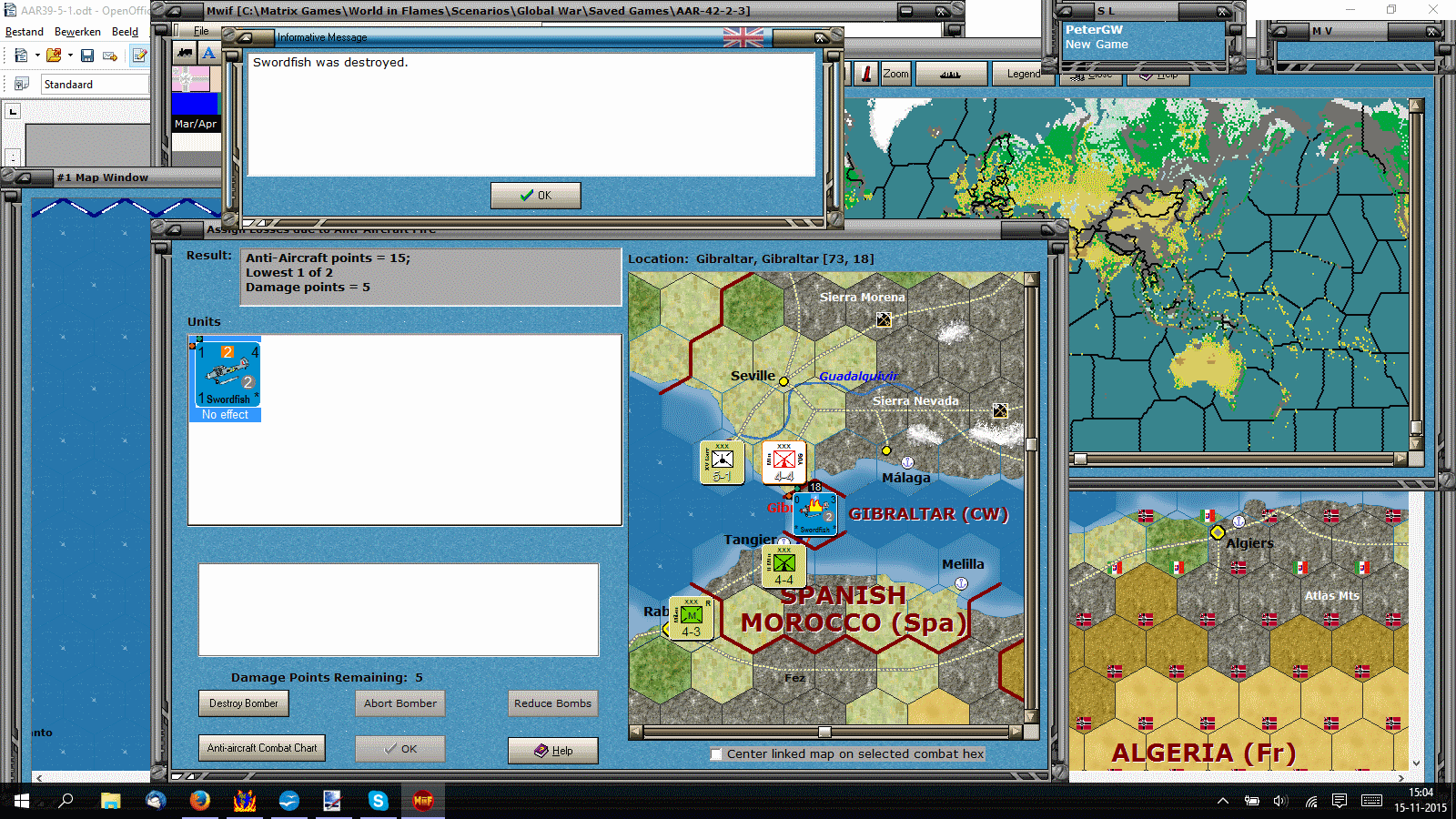
Task: Click the train icon in Mwif toolbar
Action: pyautogui.click(x=185, y=53)
